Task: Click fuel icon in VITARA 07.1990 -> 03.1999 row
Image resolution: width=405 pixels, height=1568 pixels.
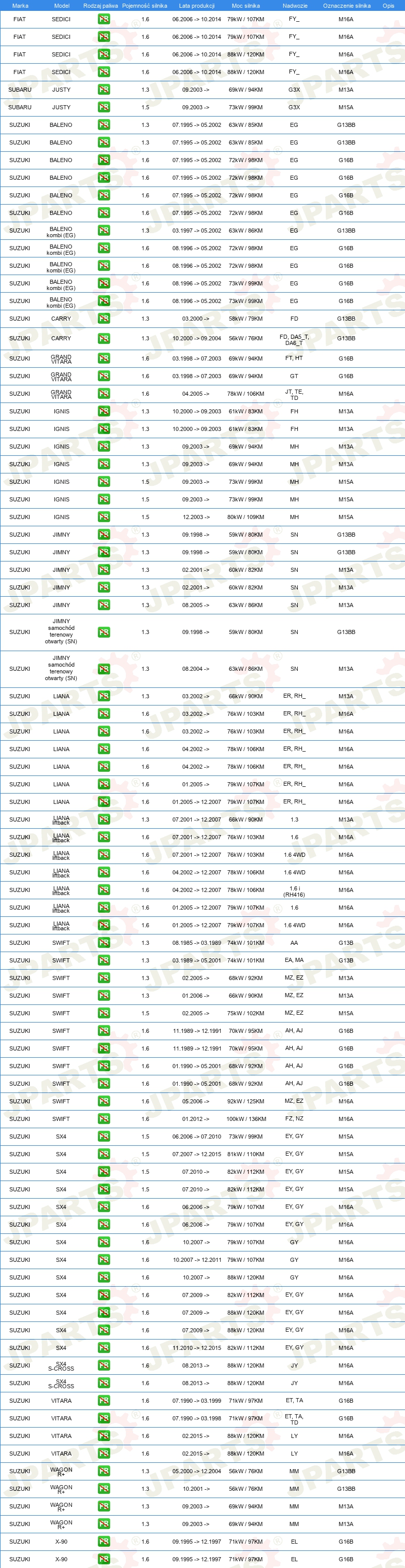Action: coord(104,1401)
